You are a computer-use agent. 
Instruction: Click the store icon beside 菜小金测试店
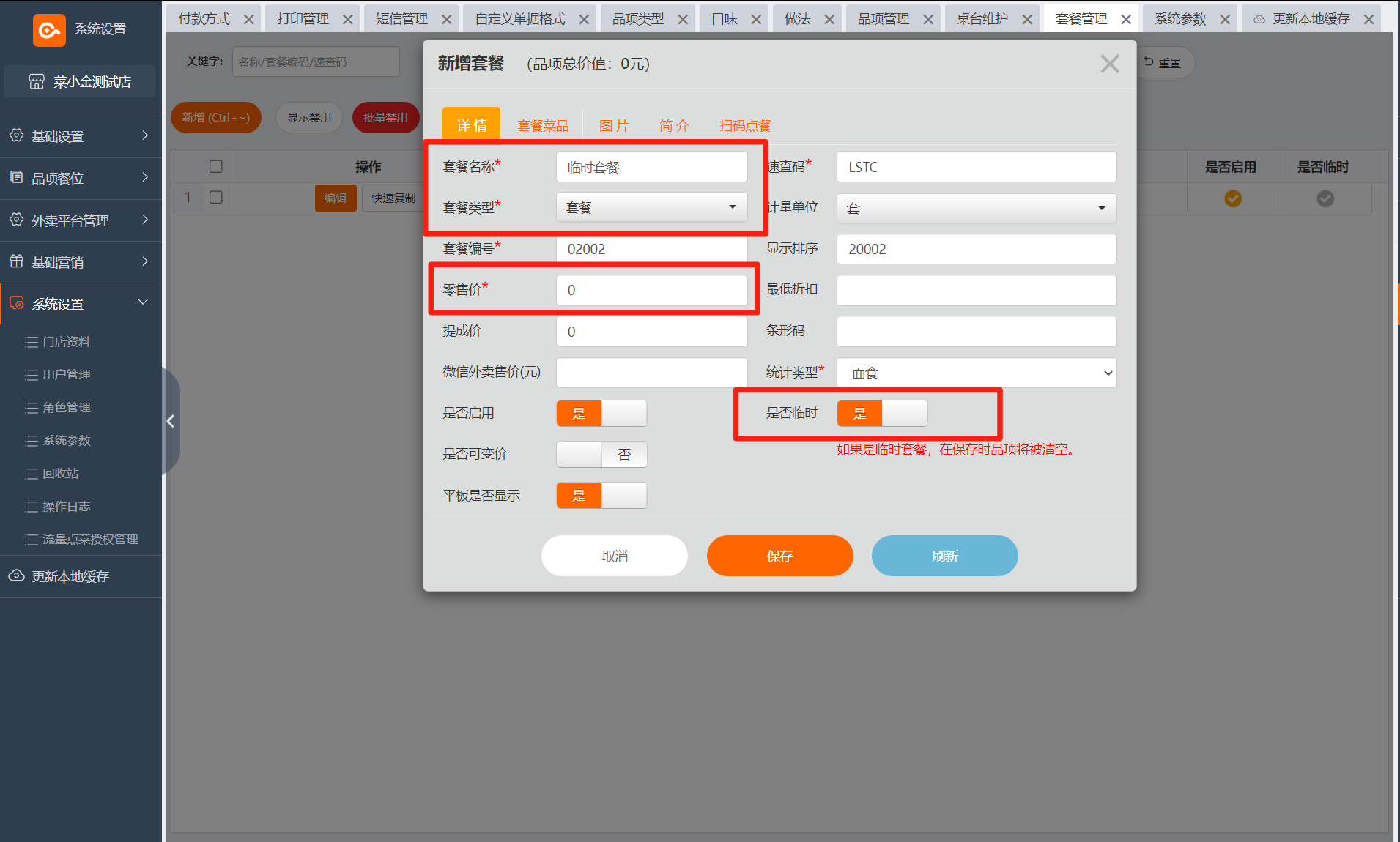point(37,81)
